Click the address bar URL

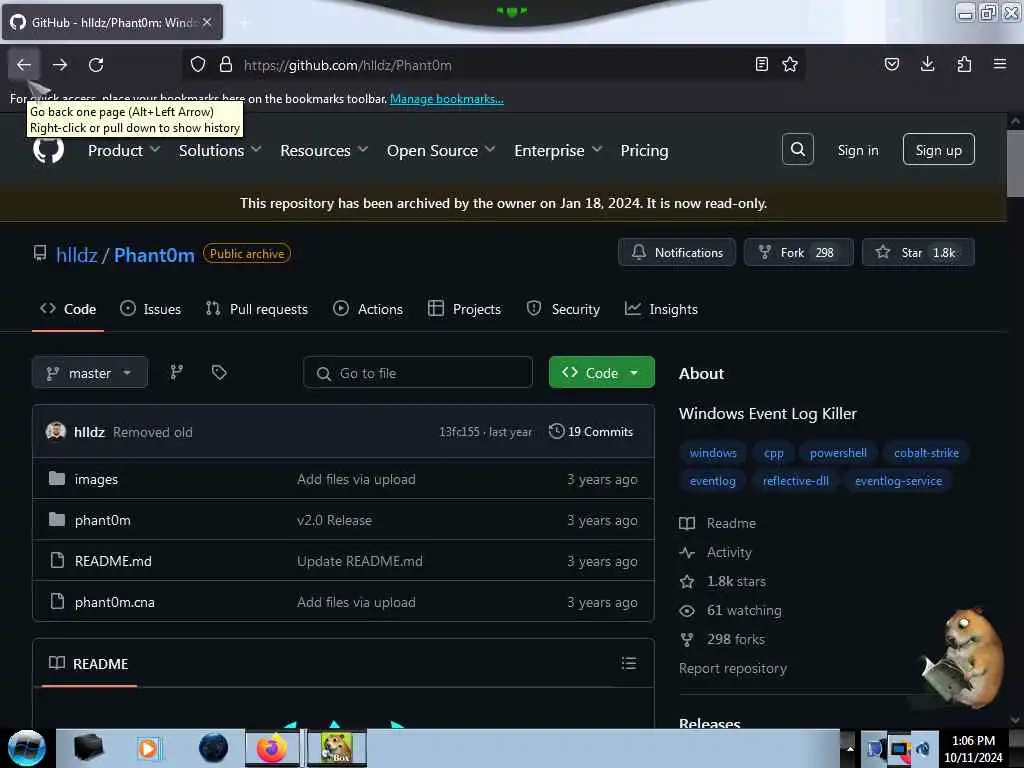(347, 65)
